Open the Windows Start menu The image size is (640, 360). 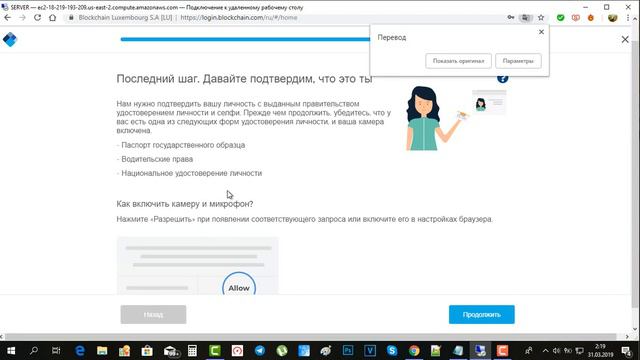point(11,351)
